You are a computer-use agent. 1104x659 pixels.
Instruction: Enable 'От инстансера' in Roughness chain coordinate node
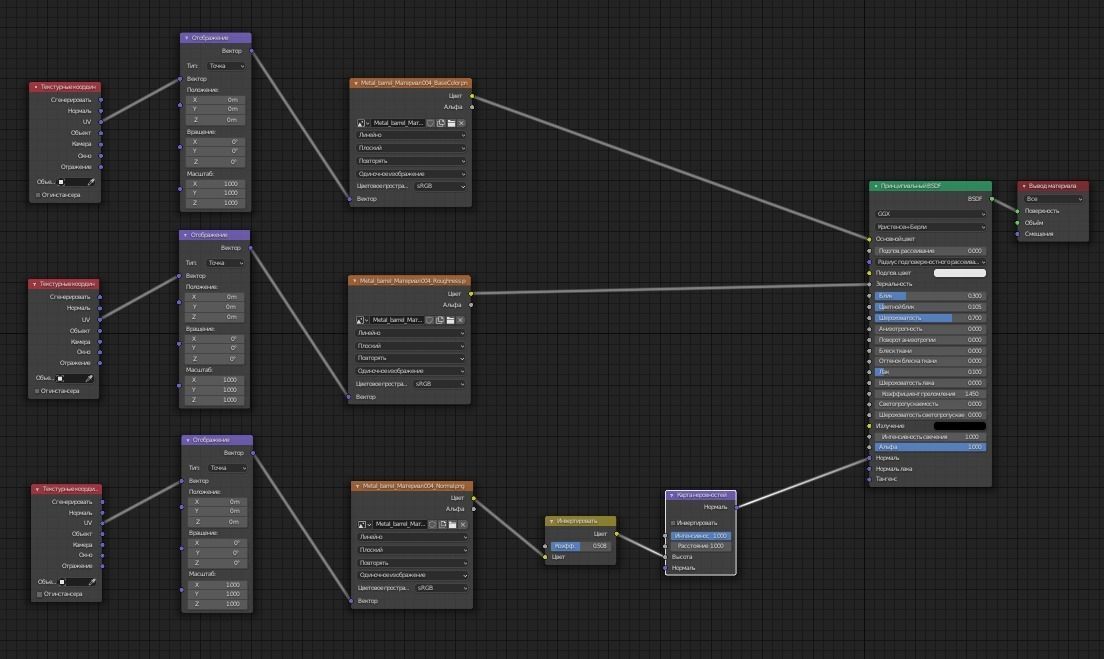coord(37,391)
